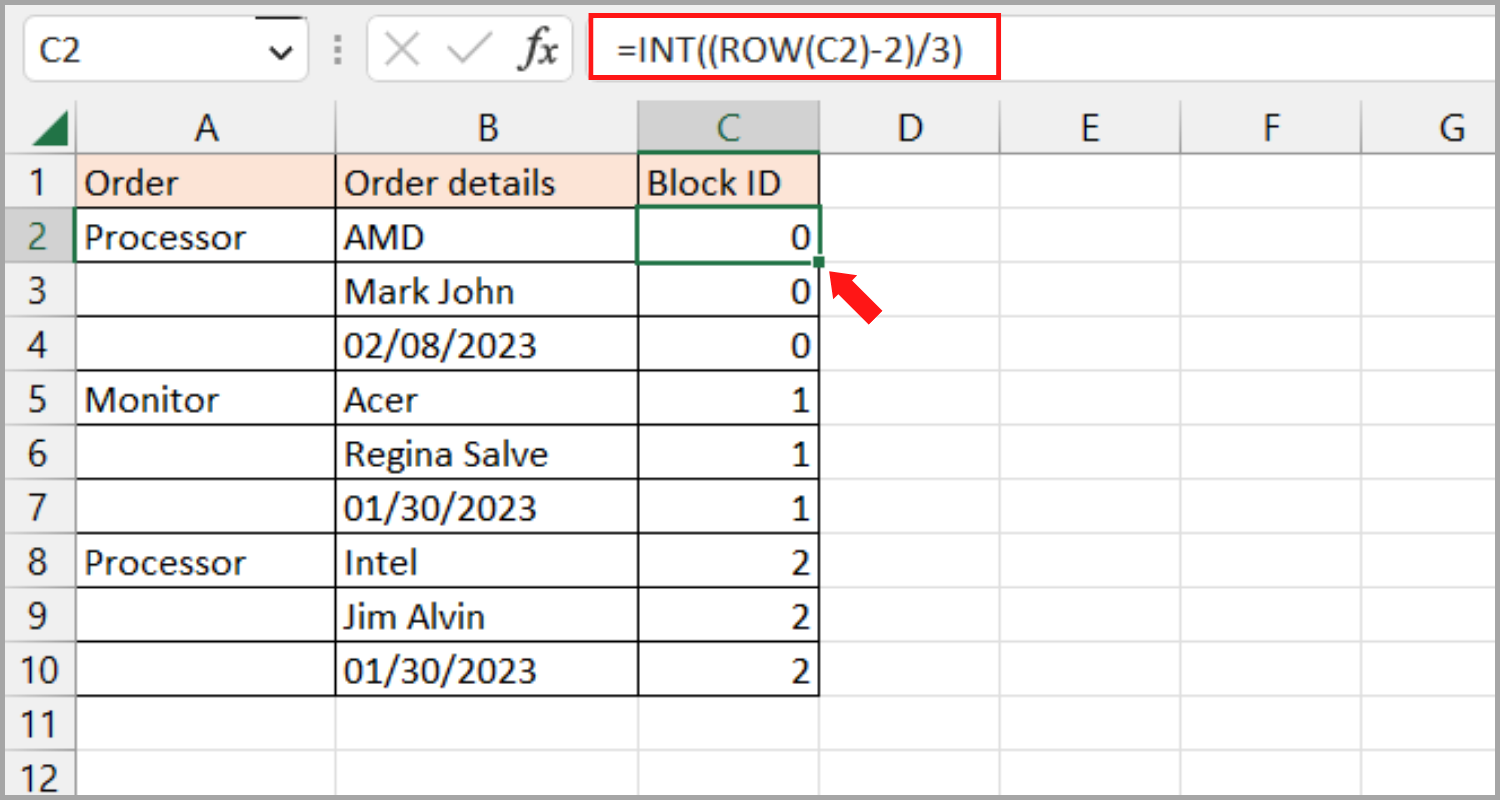
Task: Select column A header
Action: [x=206, y=128]
